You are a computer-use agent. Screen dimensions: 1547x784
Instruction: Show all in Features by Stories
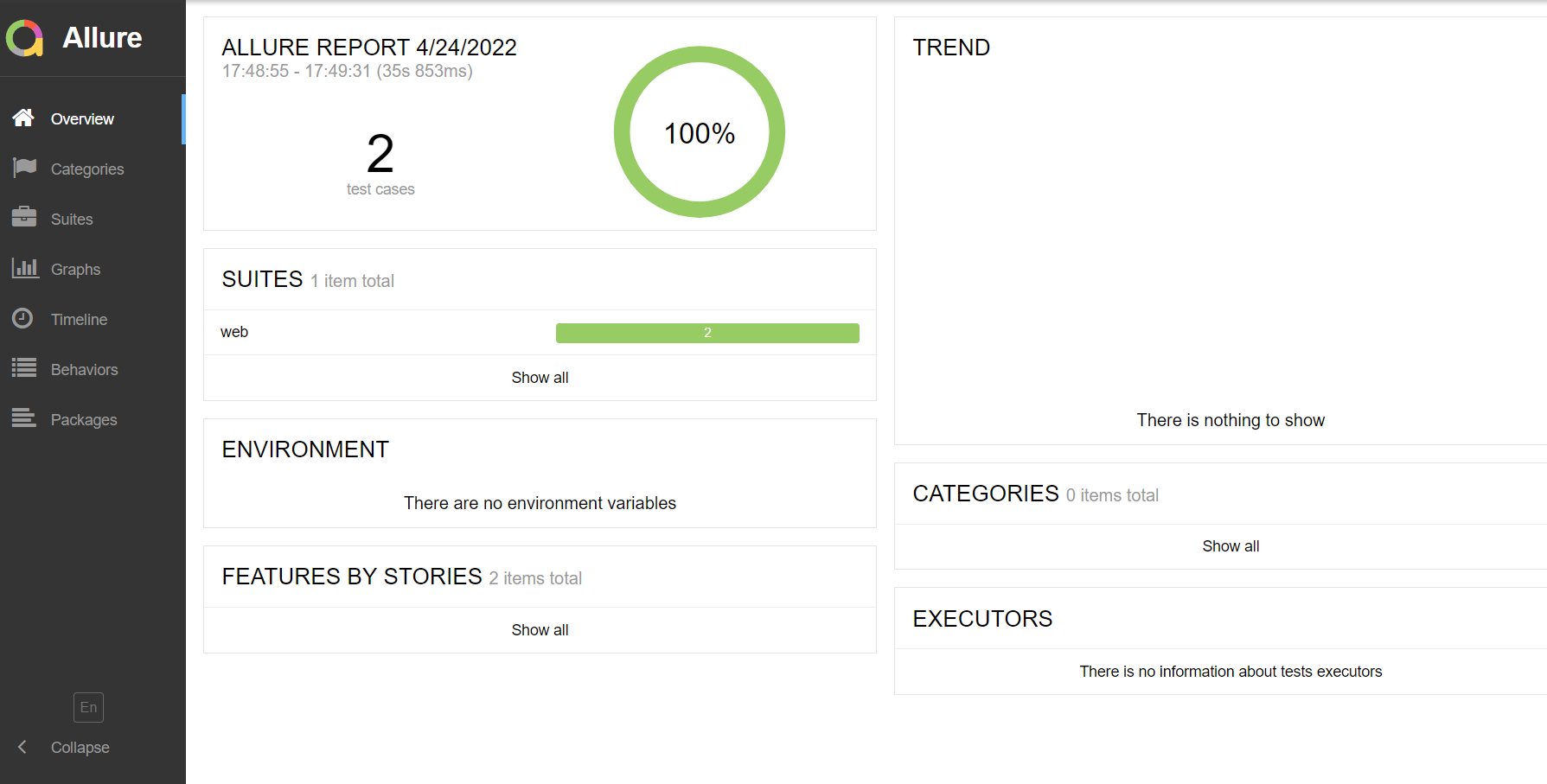coord(540,630)
